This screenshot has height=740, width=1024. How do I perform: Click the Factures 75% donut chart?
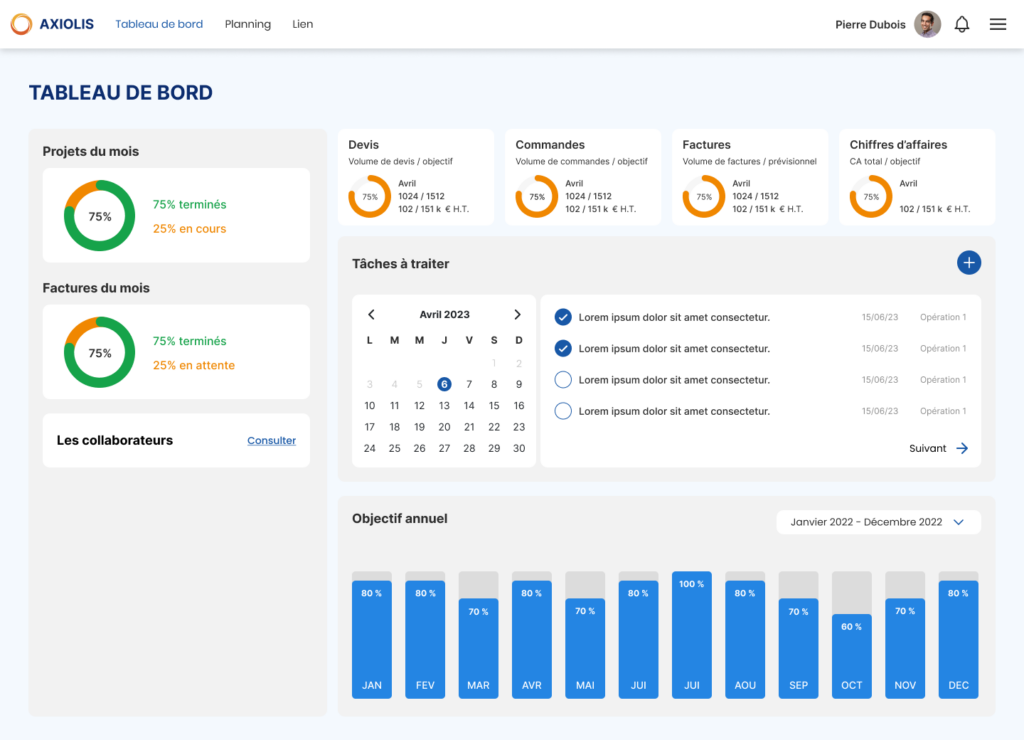[704, 197]
